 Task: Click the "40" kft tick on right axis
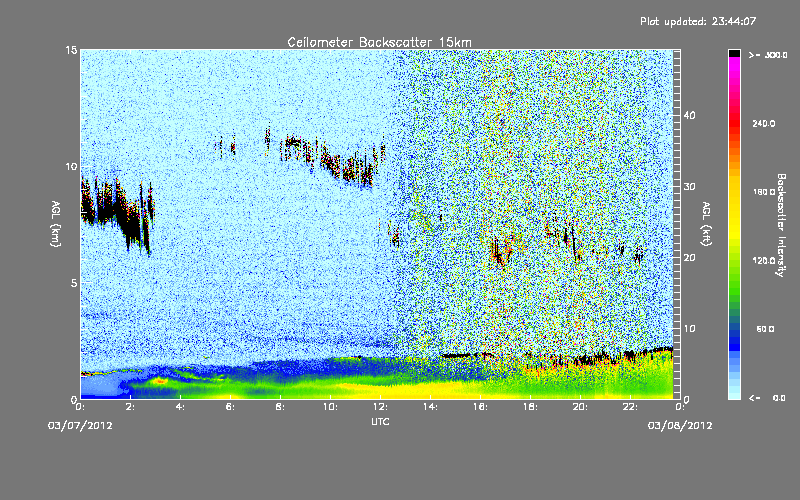click(x=689, y=115)
